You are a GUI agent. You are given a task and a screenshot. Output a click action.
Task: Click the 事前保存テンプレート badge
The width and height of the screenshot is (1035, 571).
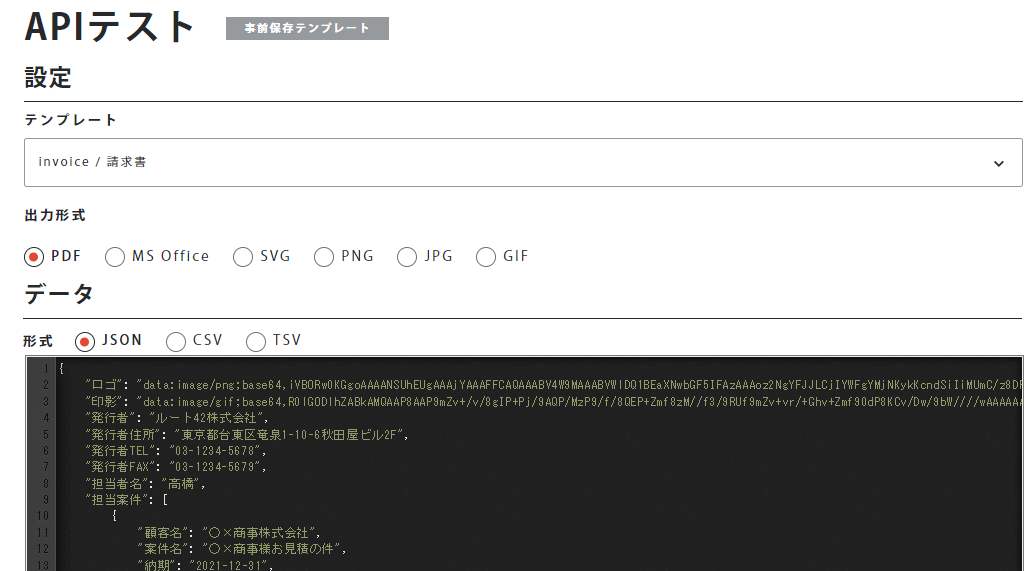(307, 29)
